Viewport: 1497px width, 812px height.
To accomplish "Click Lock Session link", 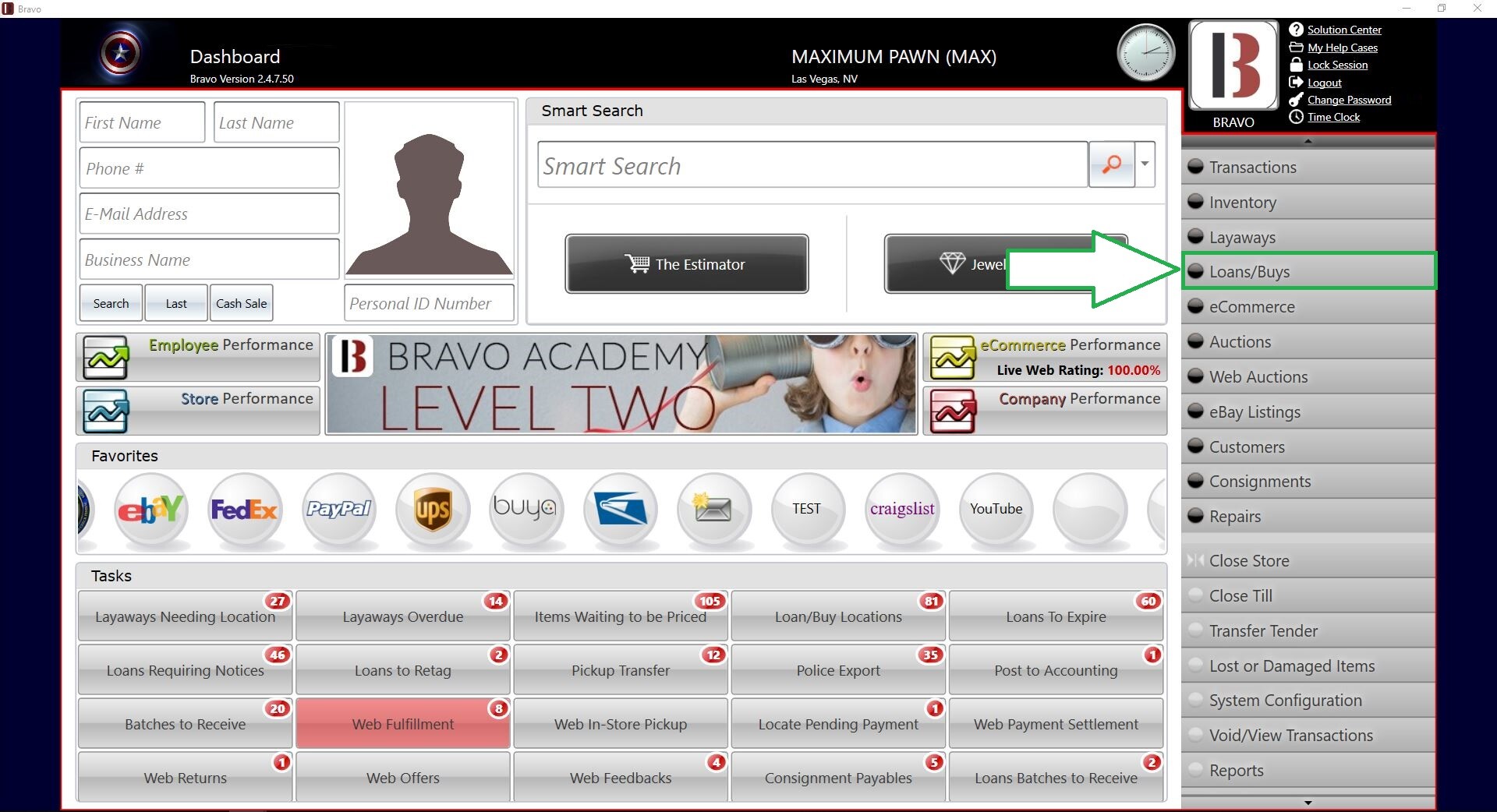I will 1337,65.
